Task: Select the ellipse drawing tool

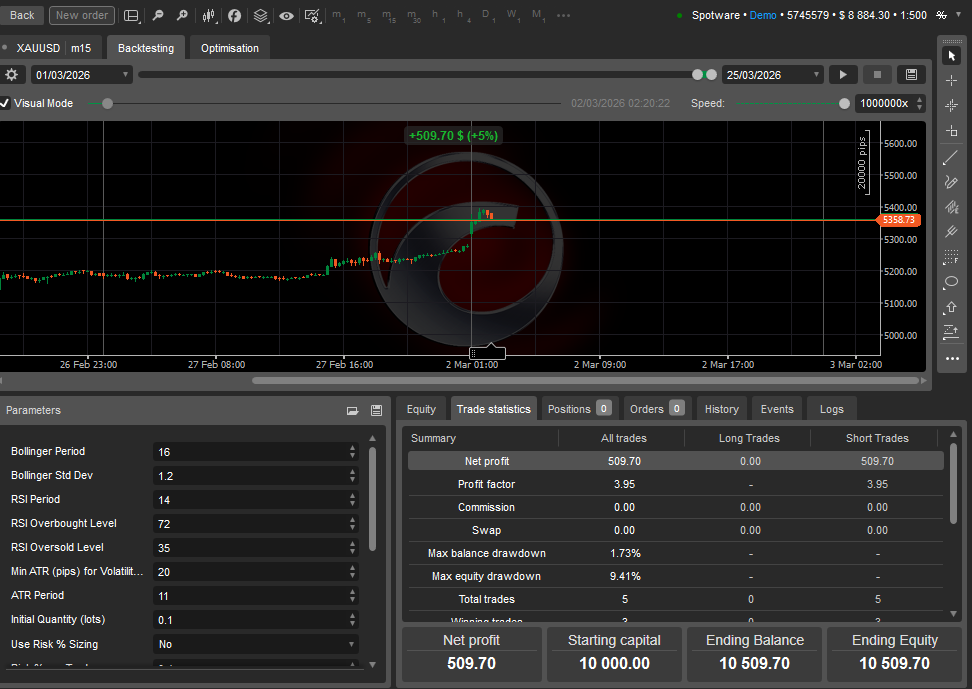Action: pyautogui.click(x=952, y=283)
